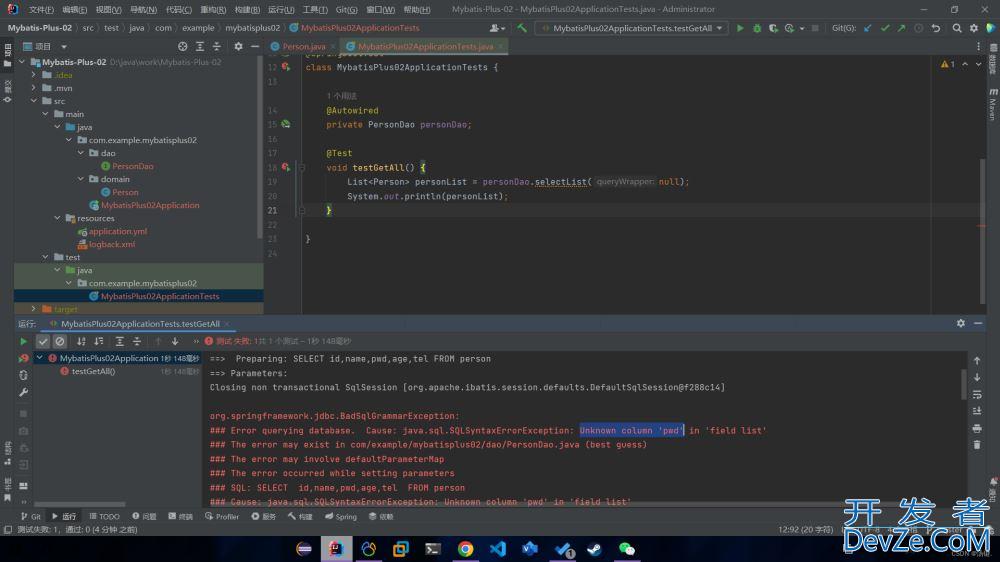This screenshot has width=1000, height=562.
Task: Click the Run with Coverage icon
Action: pos(773,28)
